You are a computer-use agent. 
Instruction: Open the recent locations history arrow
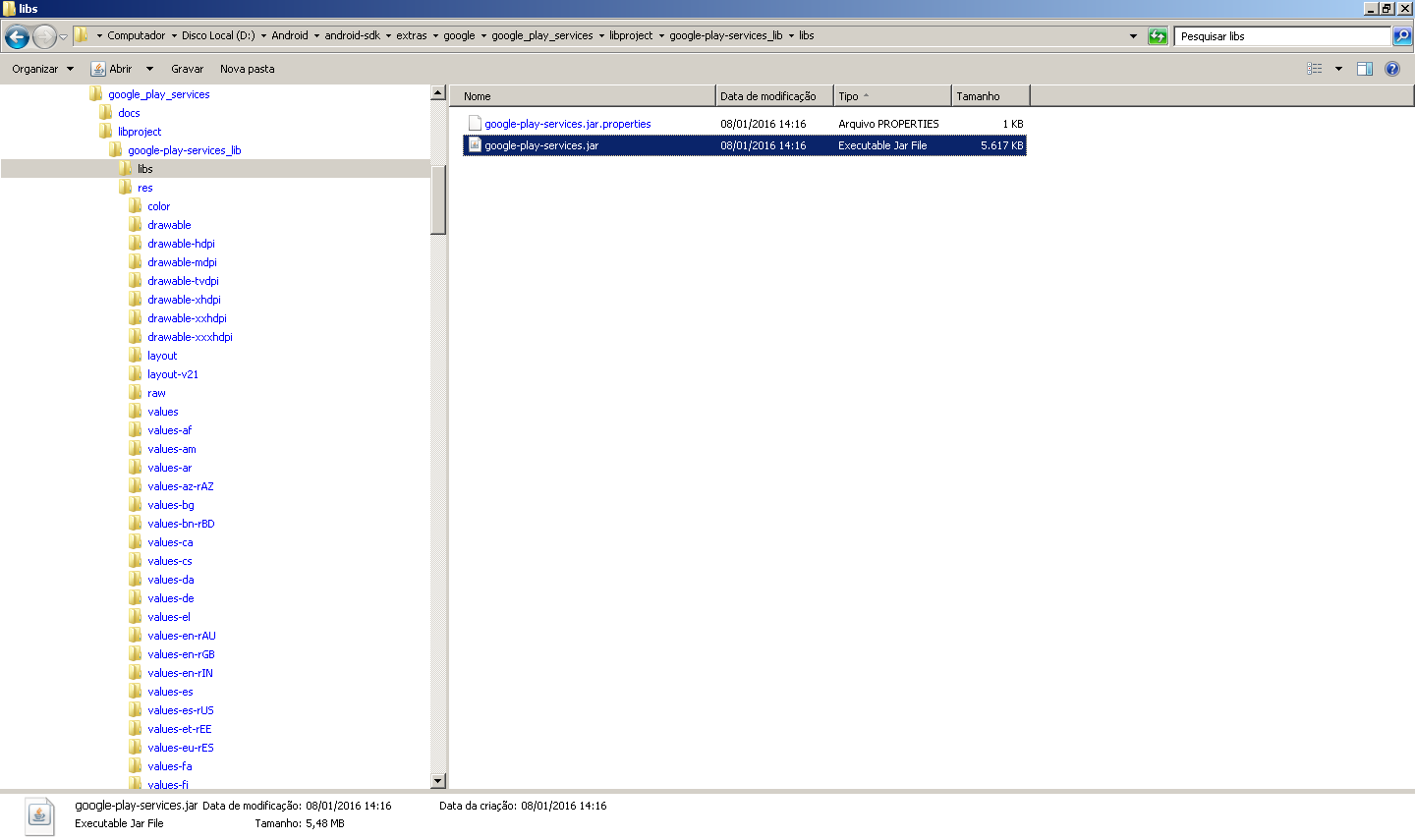[x=64, y=36]
